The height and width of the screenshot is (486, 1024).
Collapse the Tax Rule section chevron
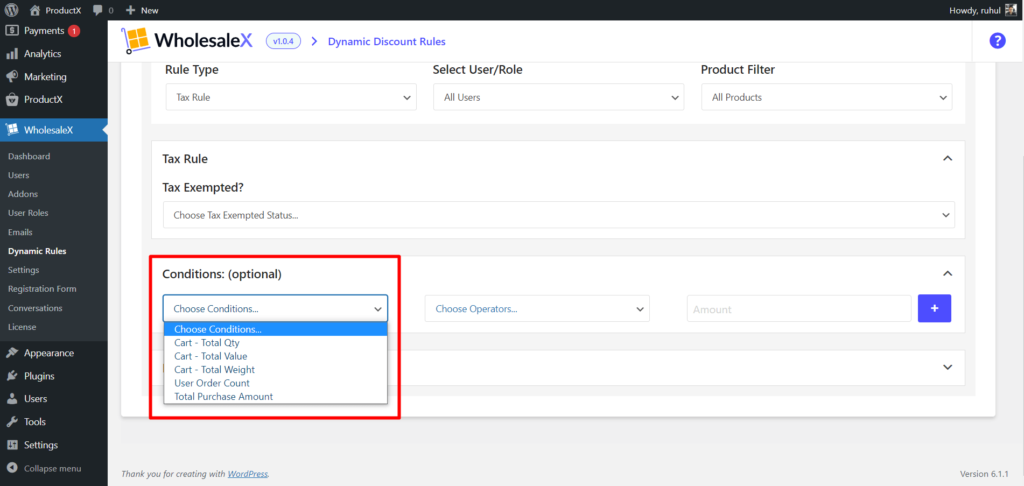point(948,158)
